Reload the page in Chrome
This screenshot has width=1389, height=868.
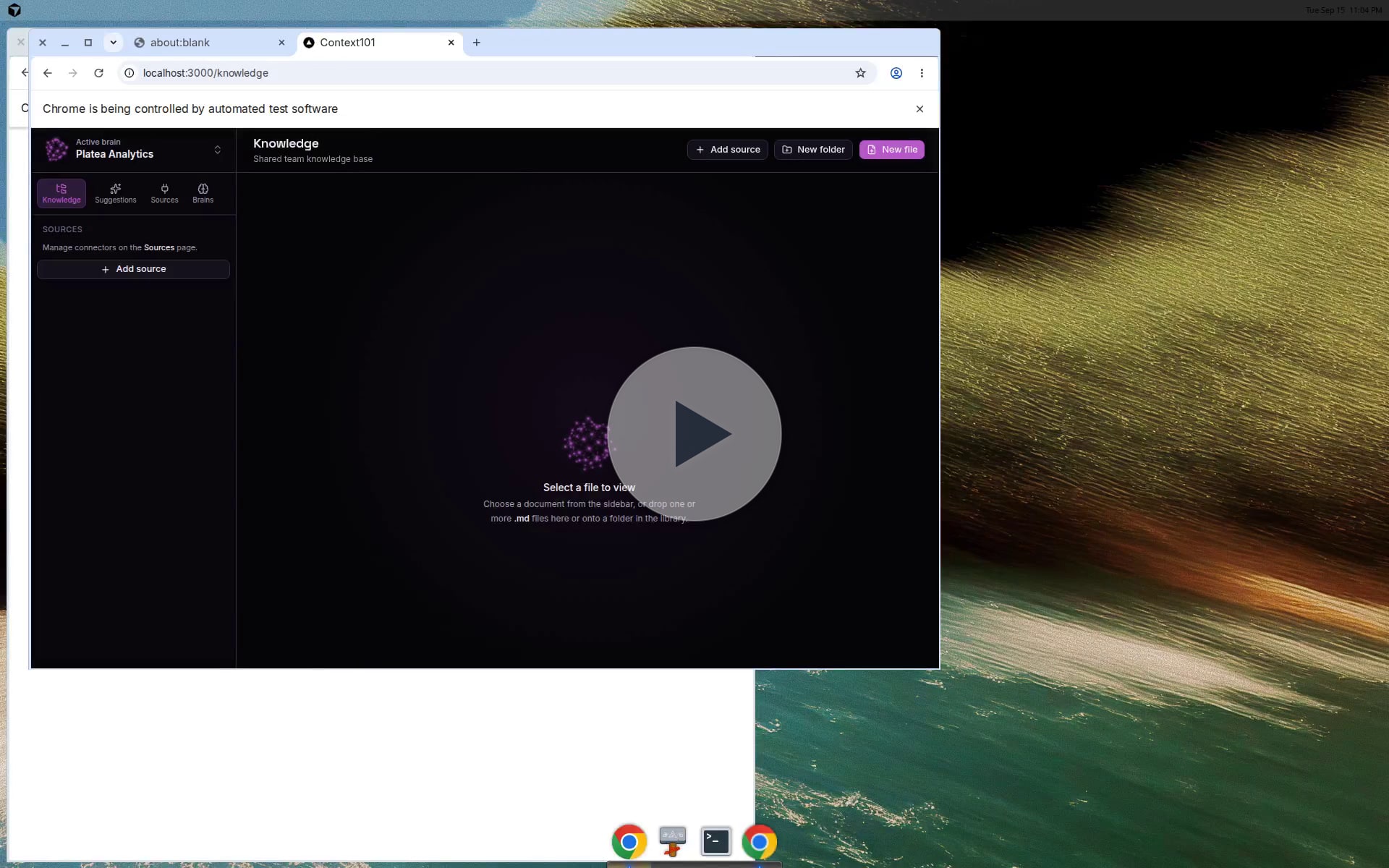point(98,73)
